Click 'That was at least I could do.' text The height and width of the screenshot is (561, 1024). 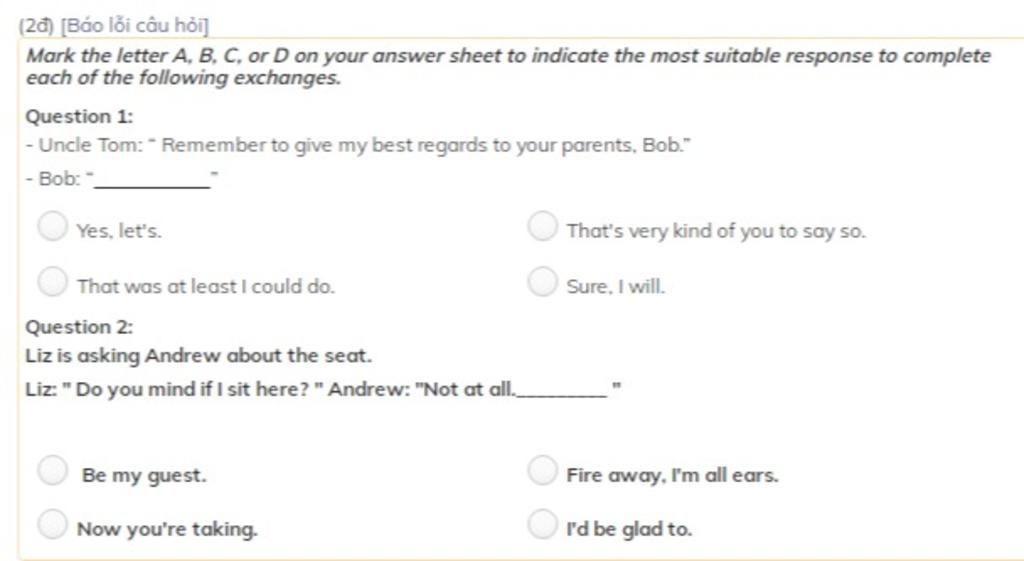206,287
